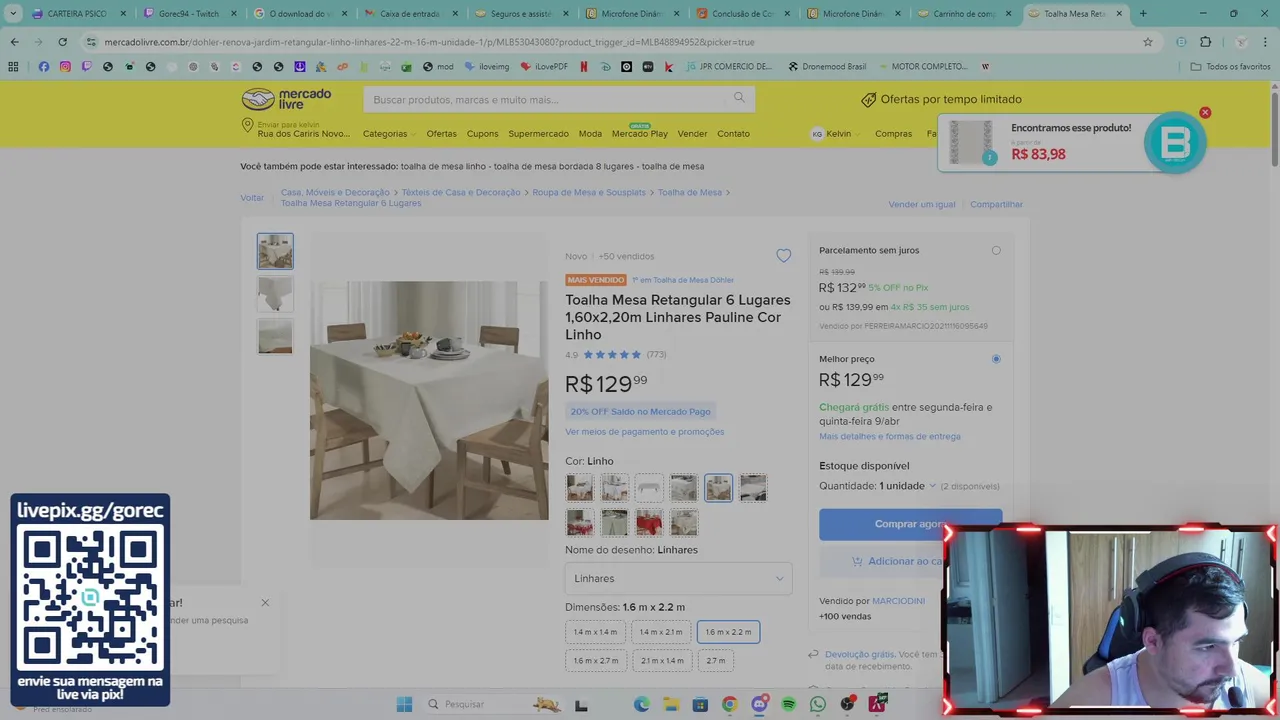Open the Quantidade 1 unidade dropdown
The width and height of the screenshot is (1280, 720).
[908, 486]
